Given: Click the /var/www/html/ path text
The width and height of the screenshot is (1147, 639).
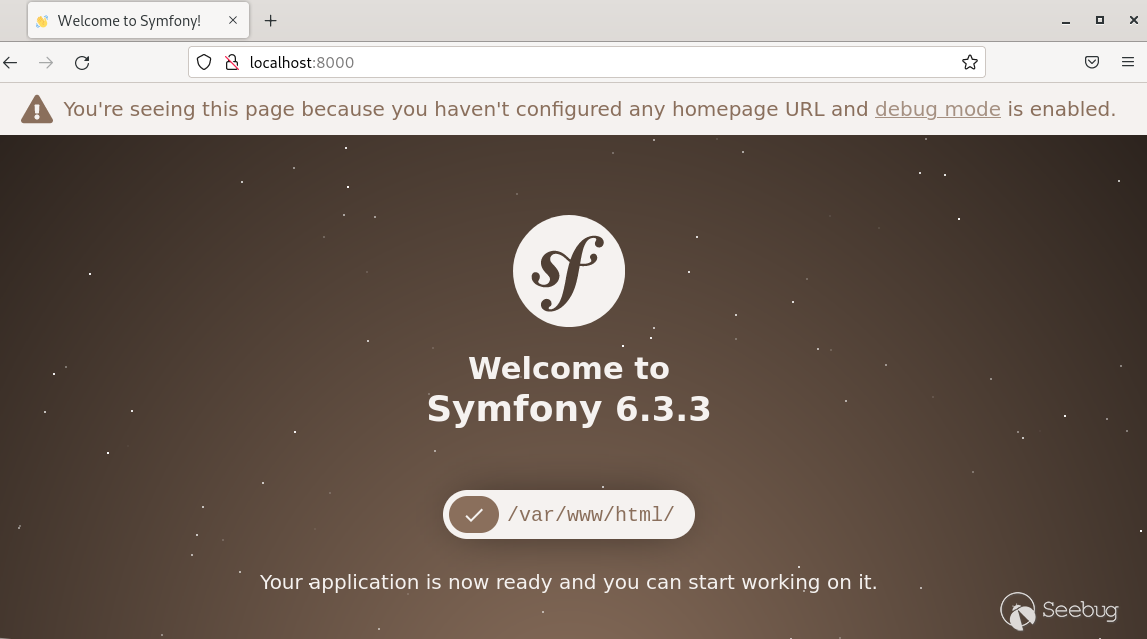Looking at the screenshot, I should [x=591, y=515].
